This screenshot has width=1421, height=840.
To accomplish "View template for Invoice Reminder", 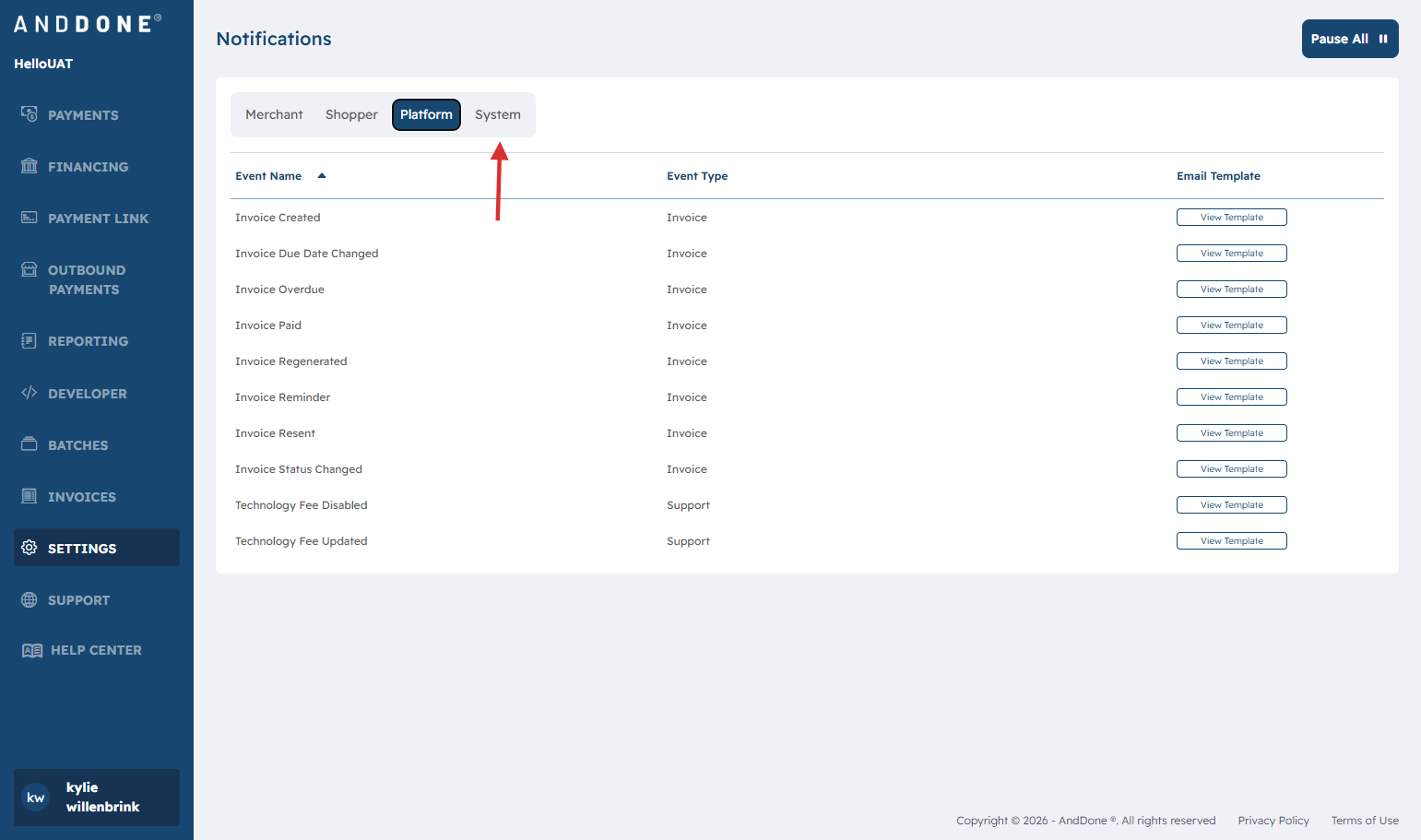I will point(1232,397).
